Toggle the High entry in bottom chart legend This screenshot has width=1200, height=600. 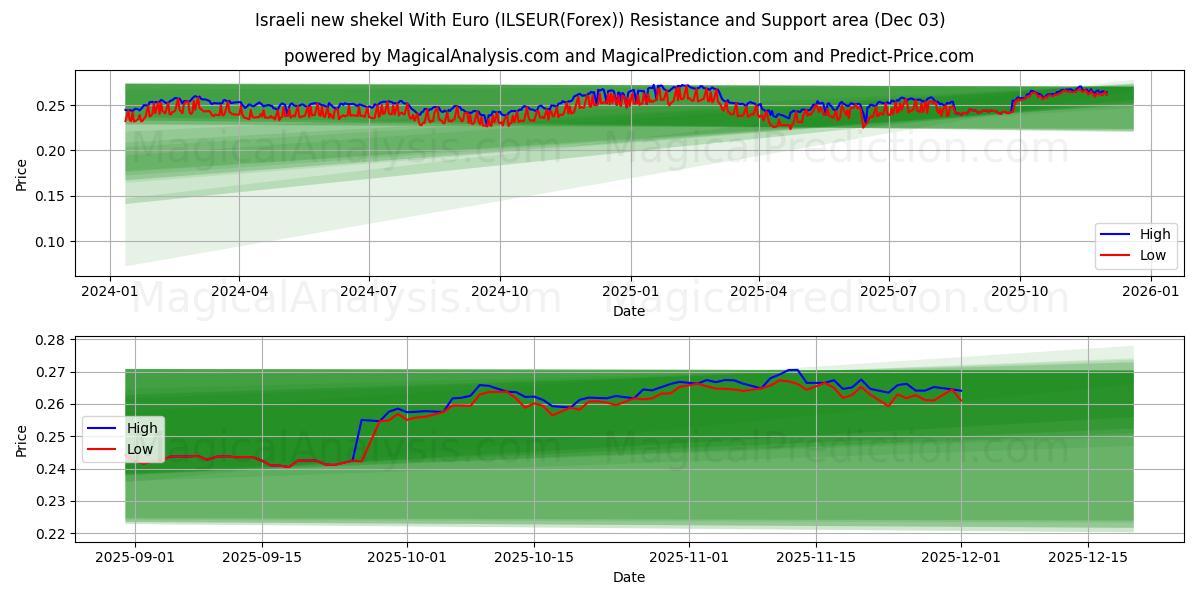pos(145,427)
